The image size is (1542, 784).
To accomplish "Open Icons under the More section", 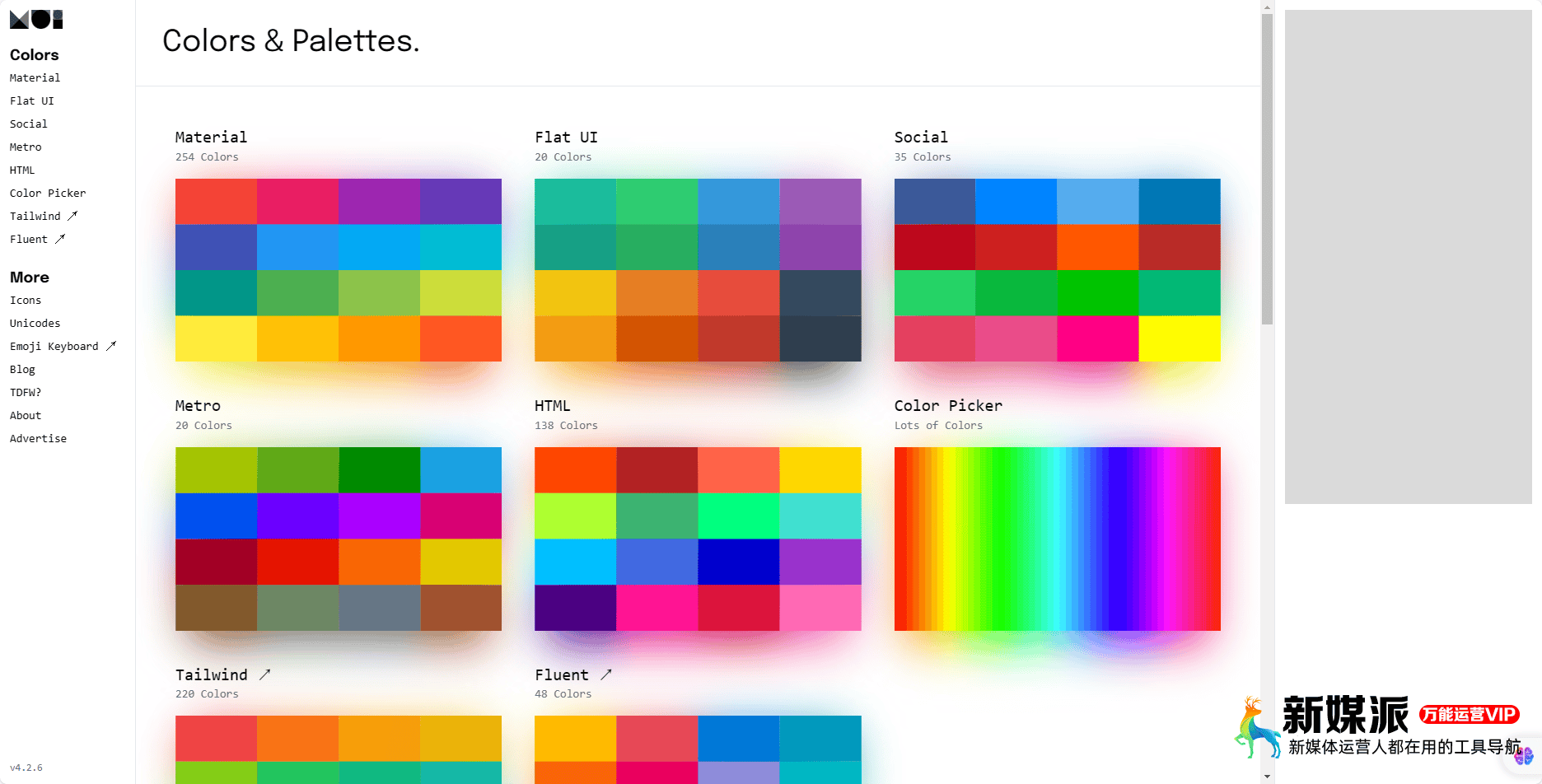I will (x=26, y=300).
